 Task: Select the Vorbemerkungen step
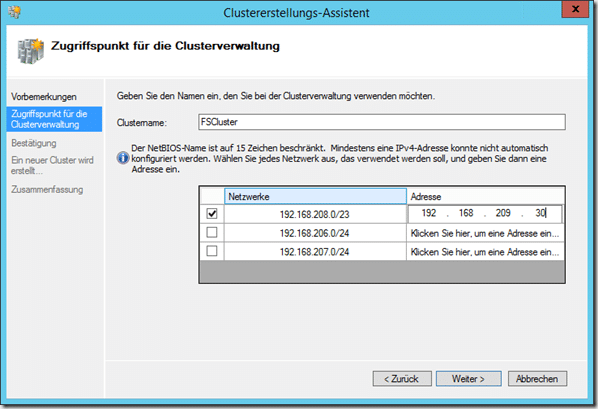(44, 97)
